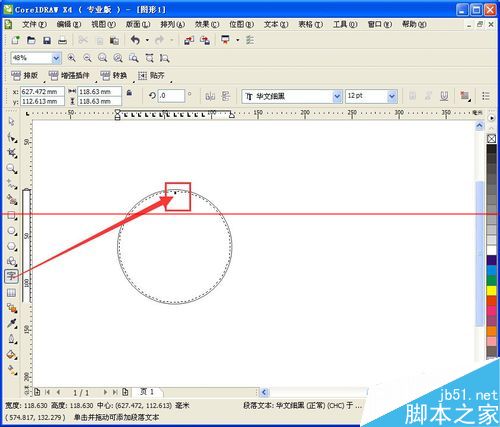
Task: Click the object width field 118.63 mm
Action: point(99,91)
